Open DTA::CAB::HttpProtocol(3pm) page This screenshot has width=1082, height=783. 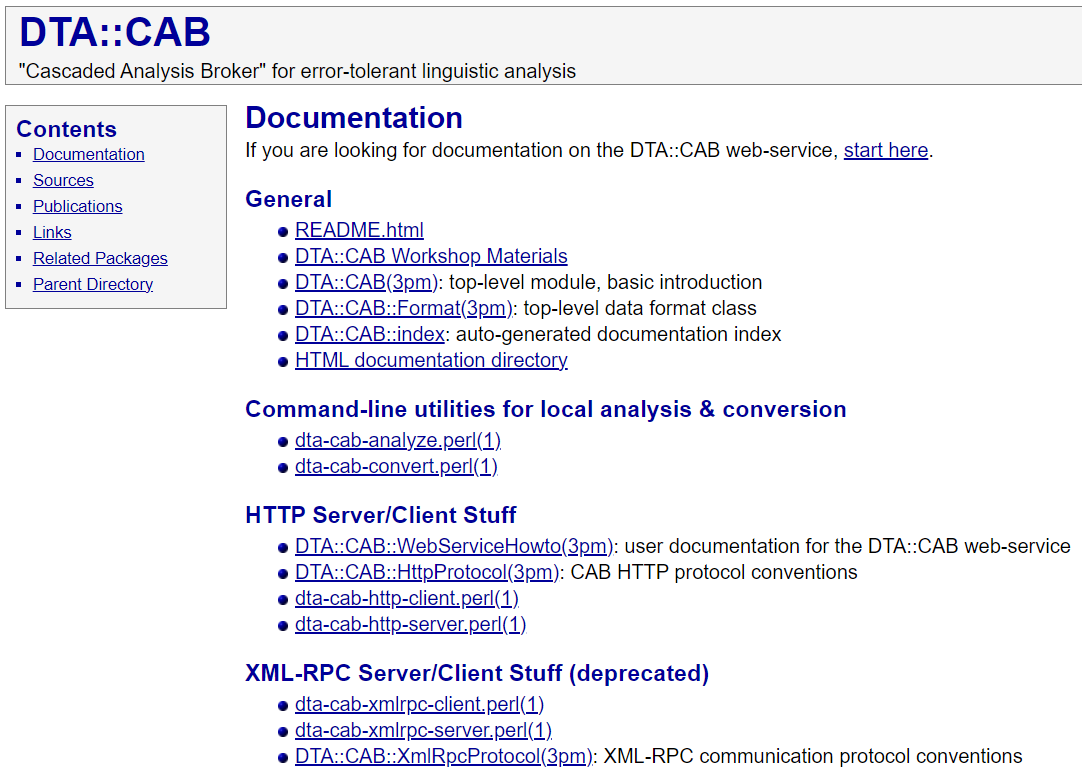[x=426, y=572]
